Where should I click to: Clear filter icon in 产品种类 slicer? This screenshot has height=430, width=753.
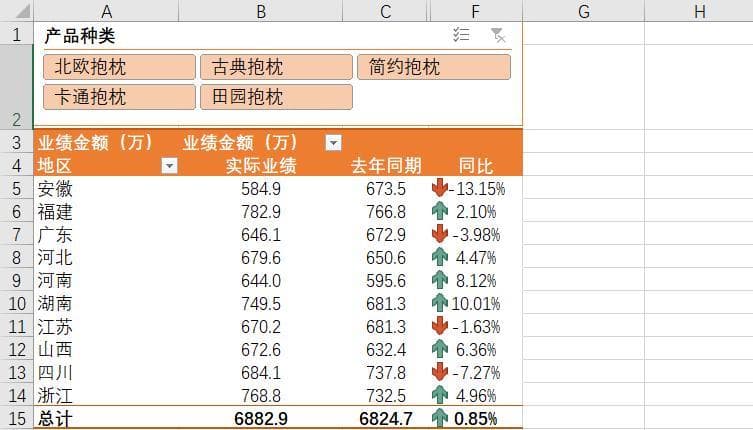coord(498,35)
